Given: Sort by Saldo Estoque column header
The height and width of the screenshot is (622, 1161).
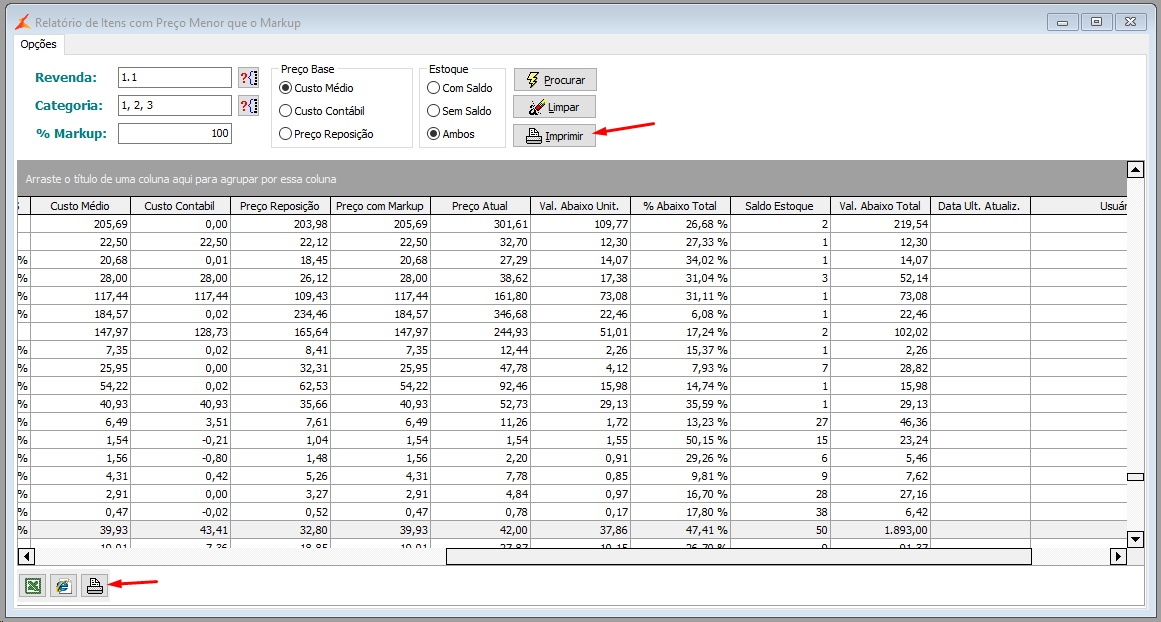Looking at the screenshot, I should point(780,206).
